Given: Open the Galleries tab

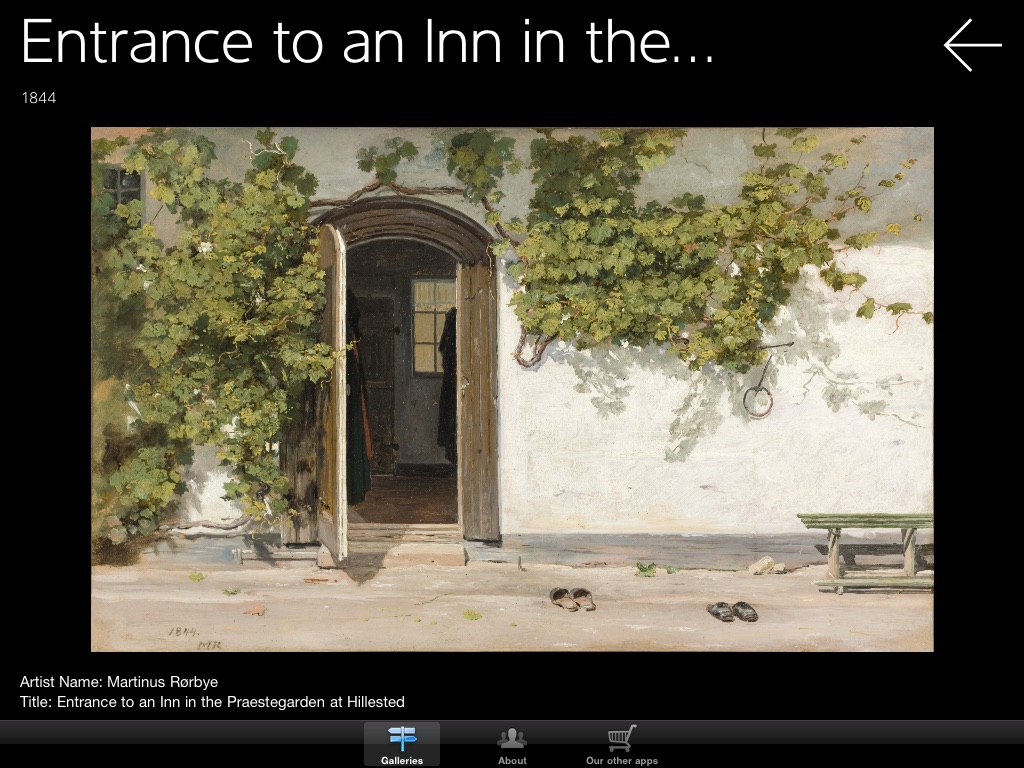Looking at the screenshot, I should click(402, 744).
